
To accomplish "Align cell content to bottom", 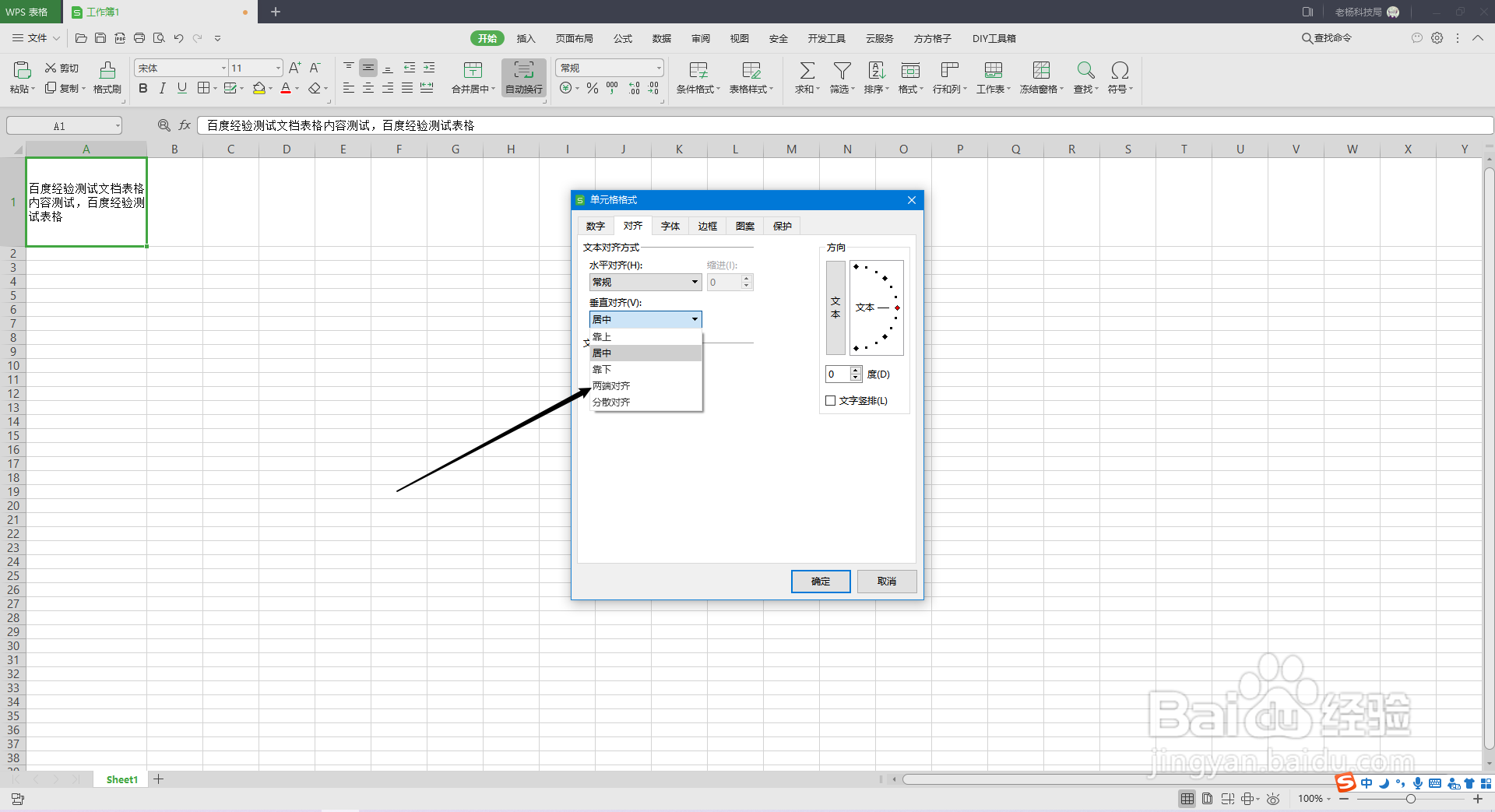I will (388, 68).
